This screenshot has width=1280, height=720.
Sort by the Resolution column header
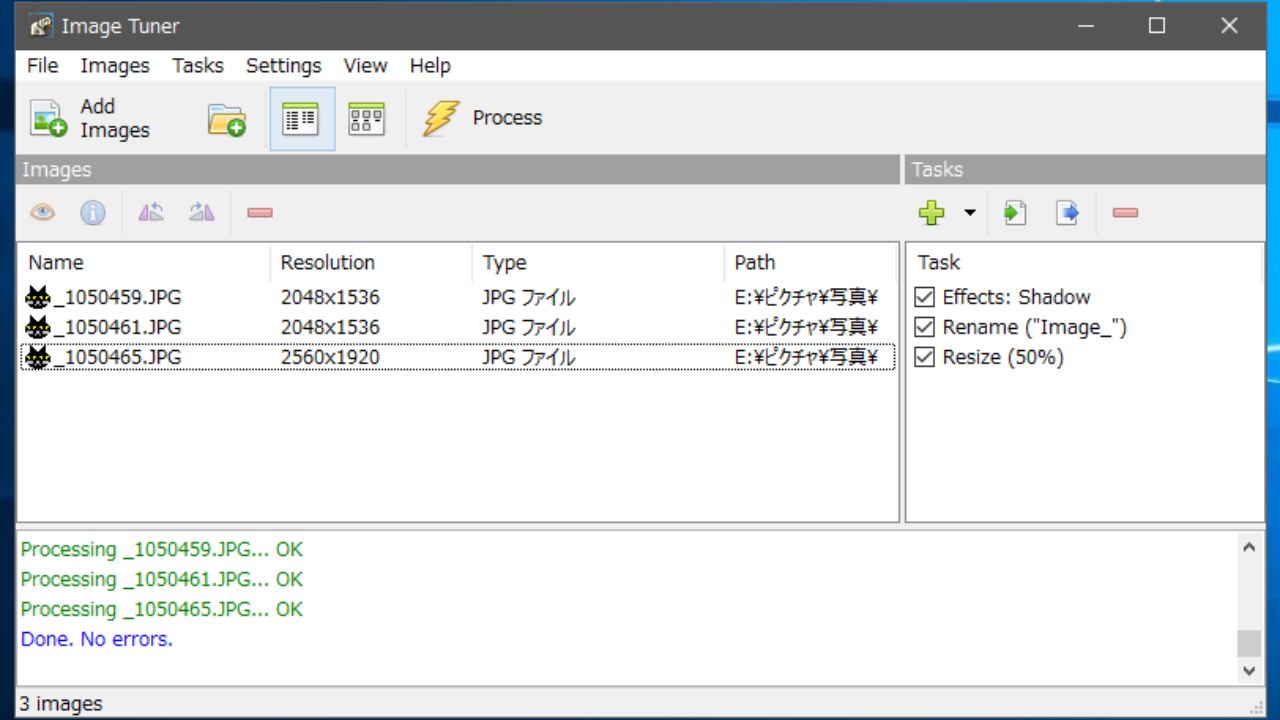tap(371, 262)
